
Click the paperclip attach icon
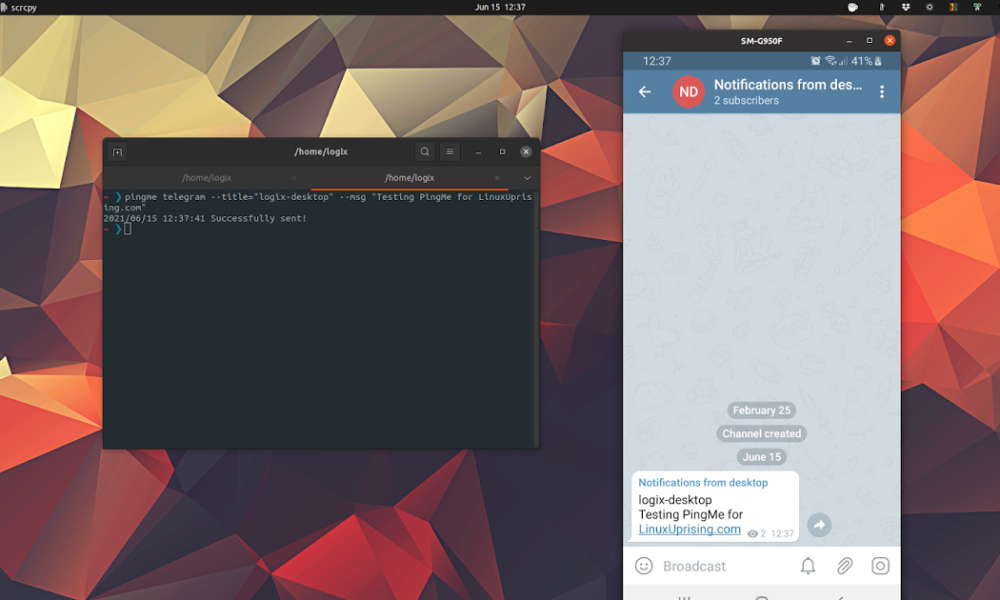pos(844,566)
